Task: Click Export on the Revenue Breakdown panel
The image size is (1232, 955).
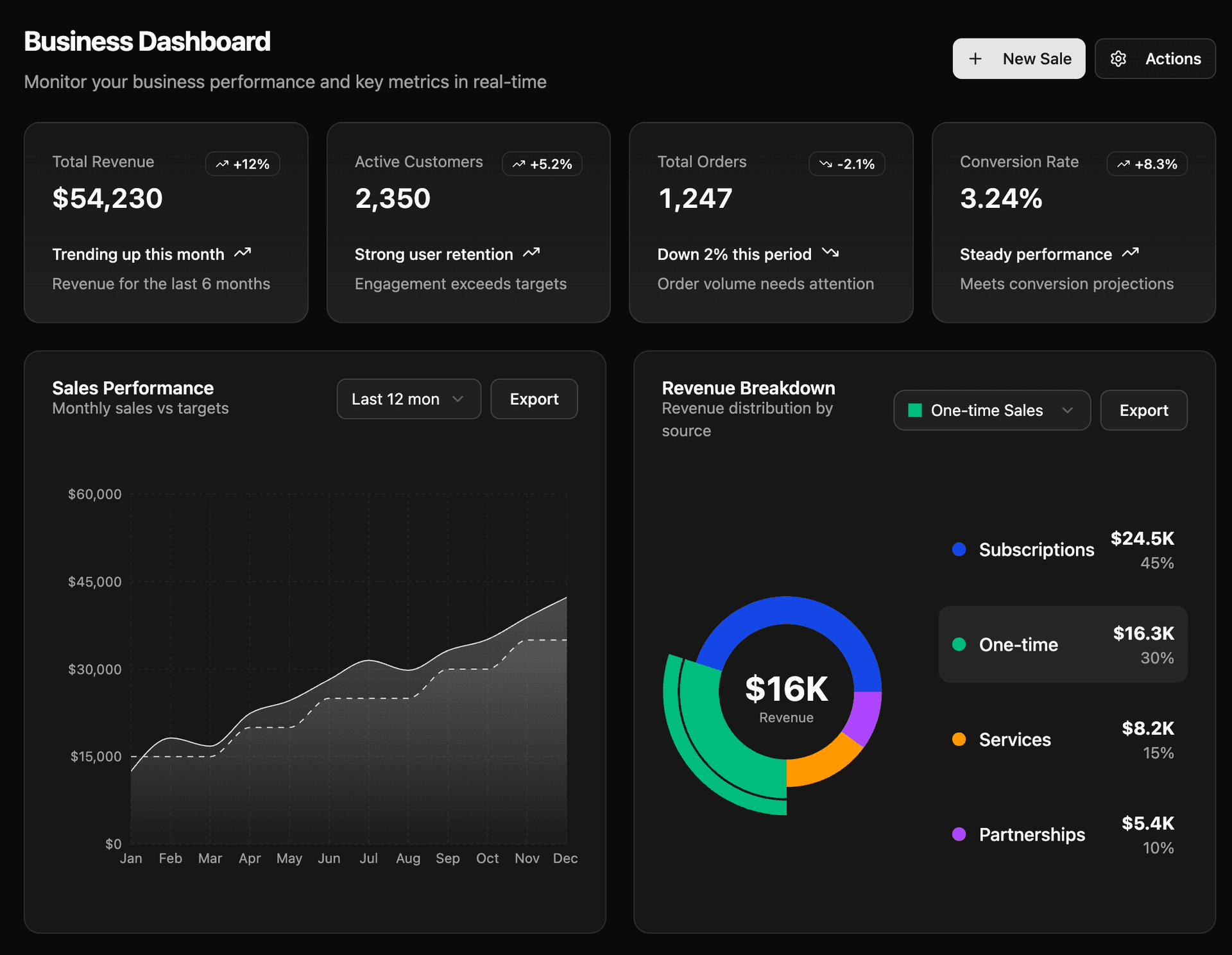Action: (x=1143, y=410)
